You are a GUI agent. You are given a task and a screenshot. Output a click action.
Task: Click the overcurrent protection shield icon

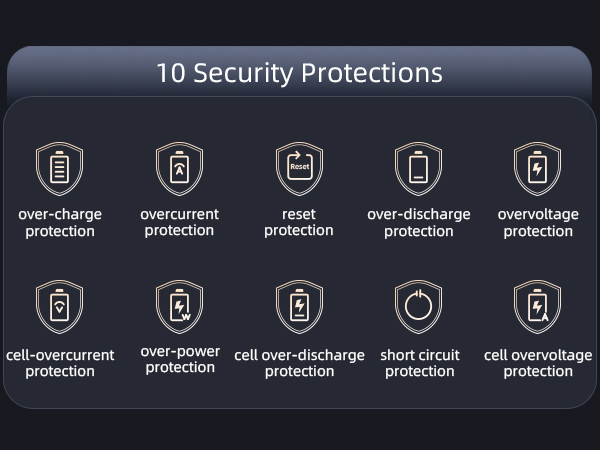[179, 169]
